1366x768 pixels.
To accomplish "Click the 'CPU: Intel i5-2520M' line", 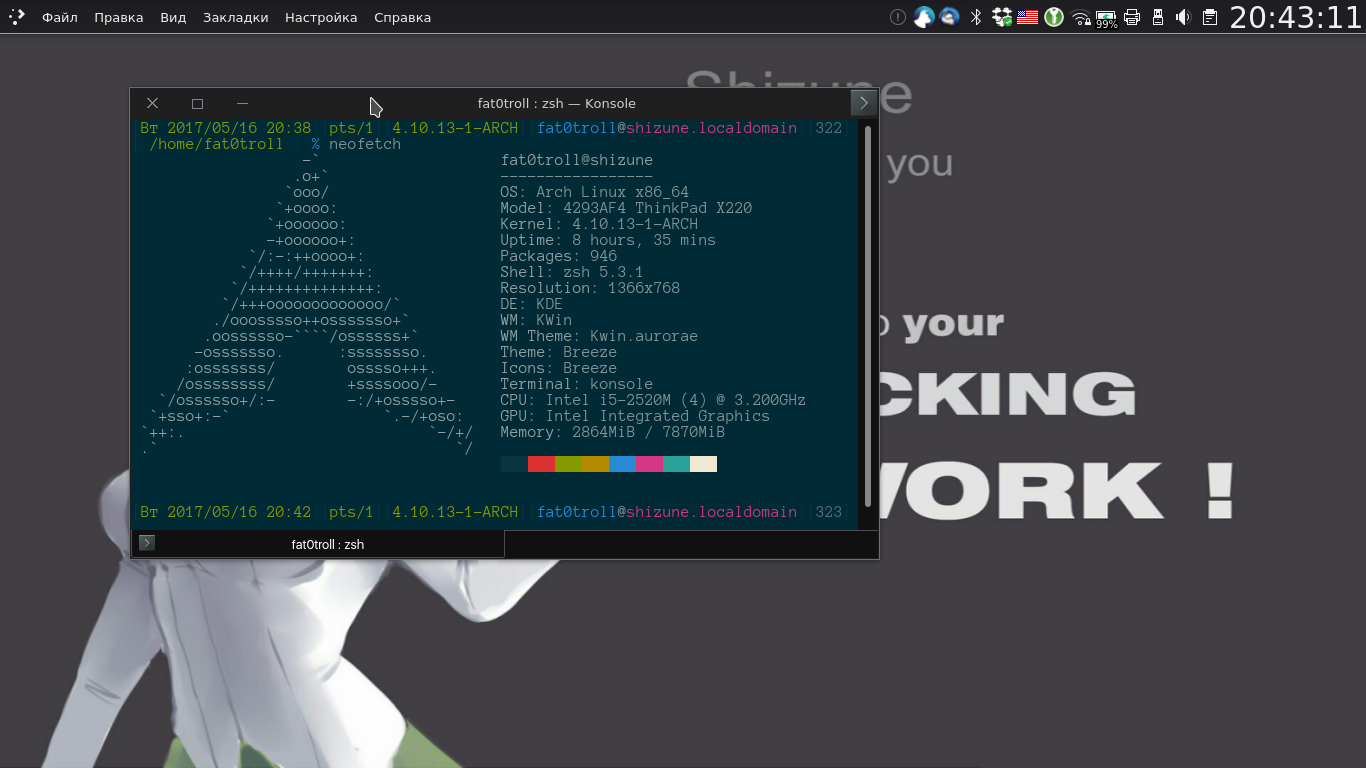I will tap(653, 400).
